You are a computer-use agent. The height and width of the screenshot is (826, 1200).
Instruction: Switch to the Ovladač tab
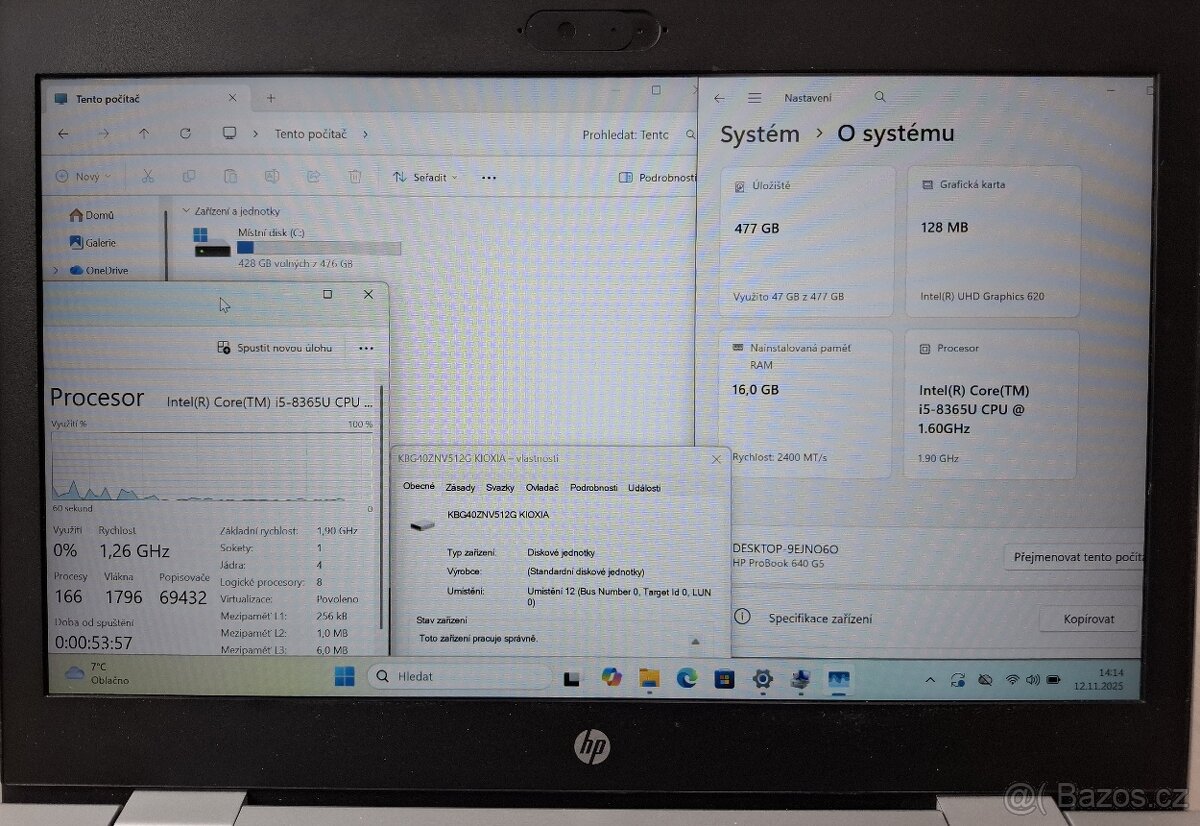tap(543, 488)
